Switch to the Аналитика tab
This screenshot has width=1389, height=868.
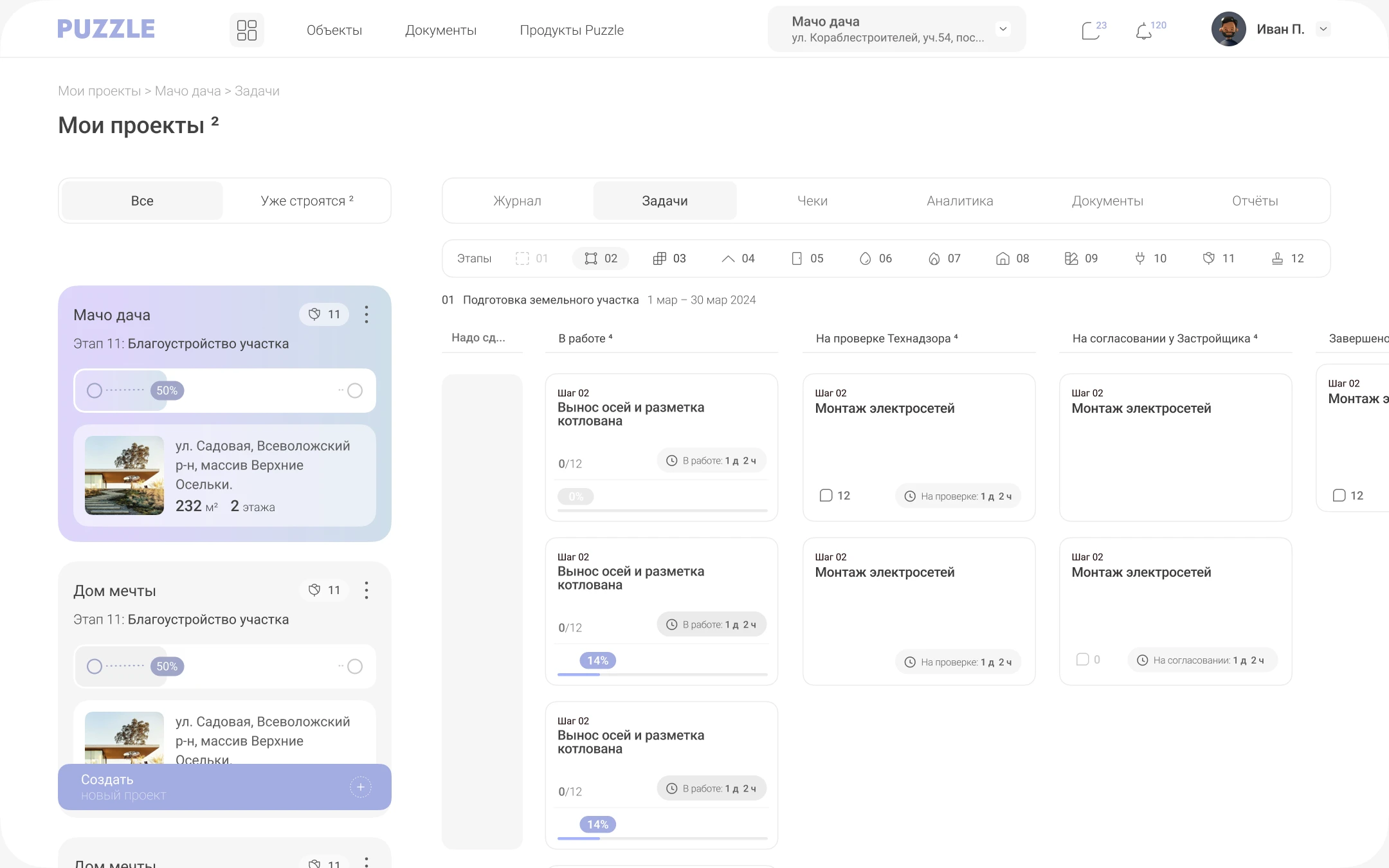click(959, 201)
